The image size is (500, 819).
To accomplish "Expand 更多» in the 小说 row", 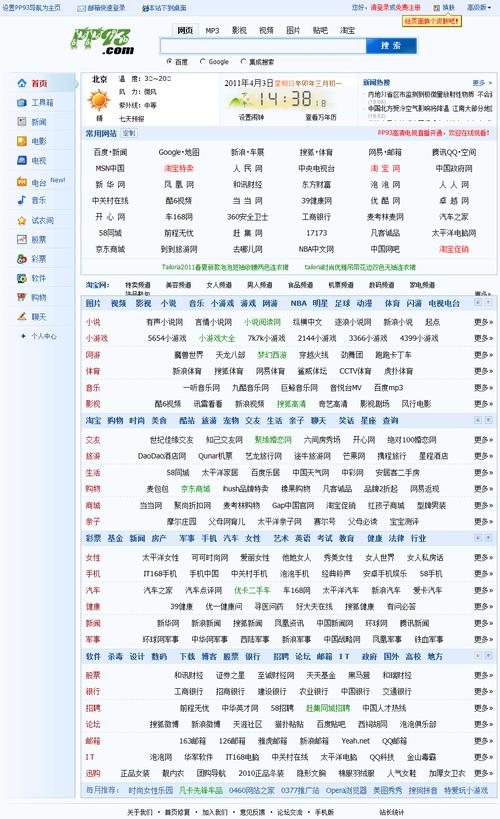I will [483, 322].
